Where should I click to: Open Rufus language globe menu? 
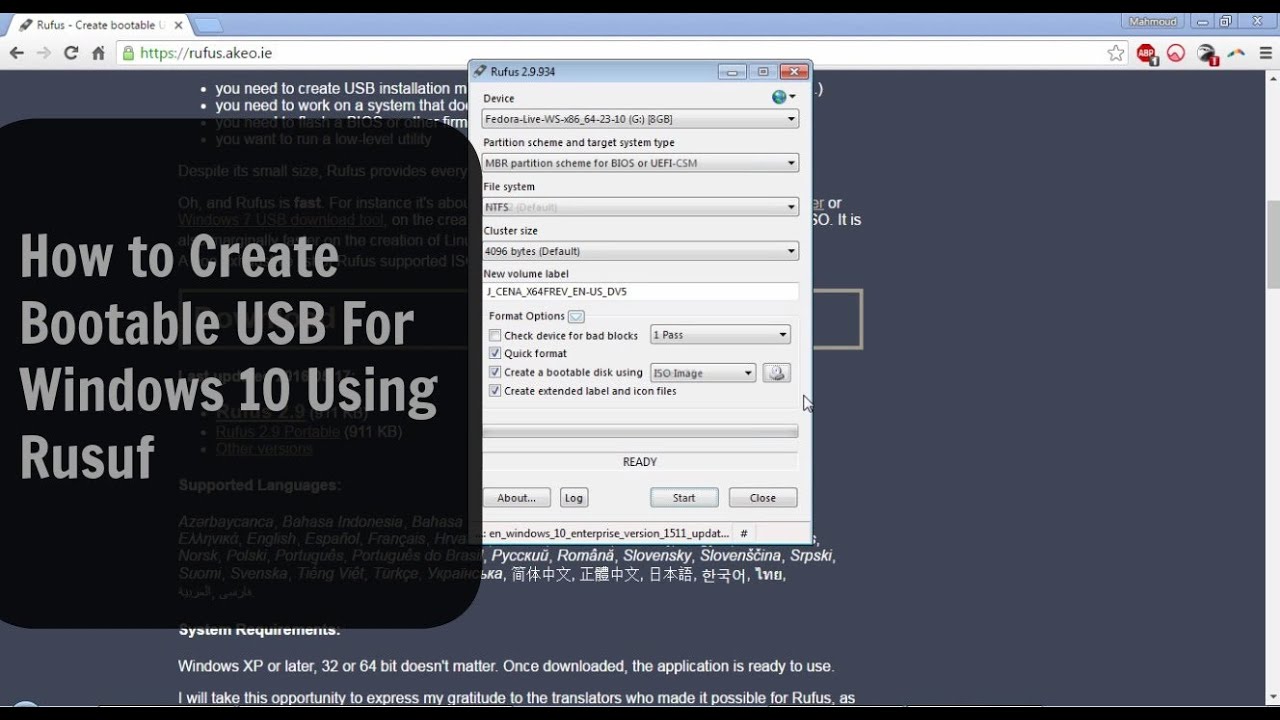[x=783, y=97]
